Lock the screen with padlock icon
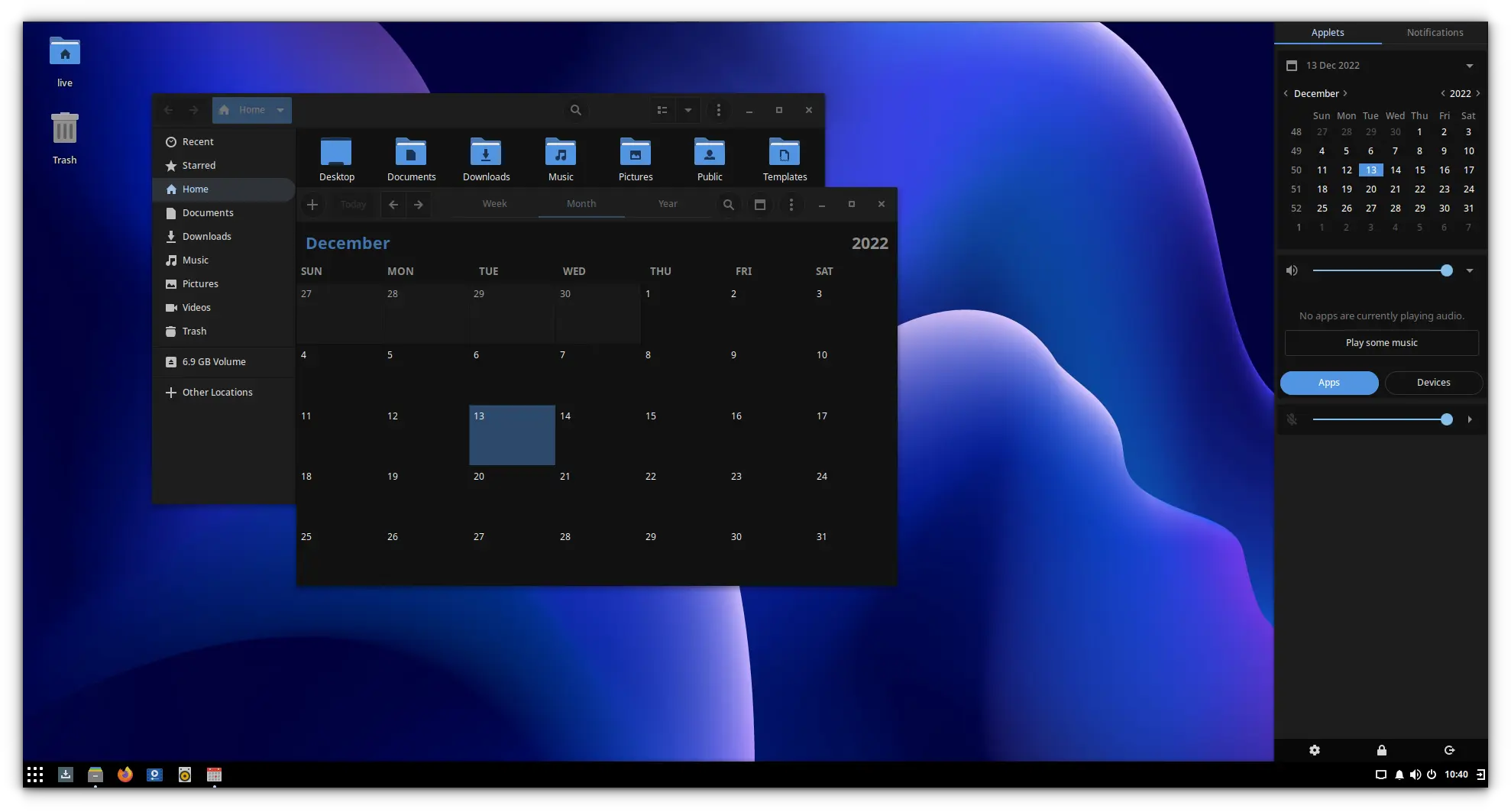Screen dimensions: 1511x812 [x=1381, y=750]
